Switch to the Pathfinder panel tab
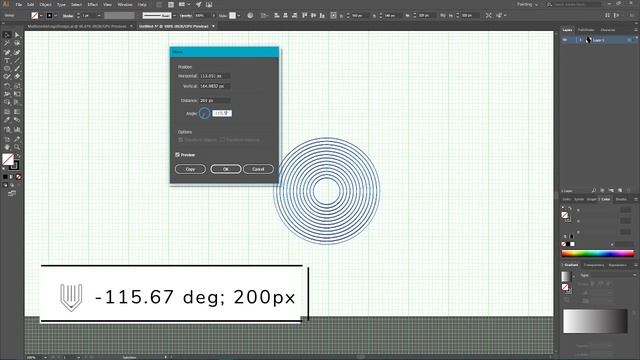 click(x=586, y=30)
